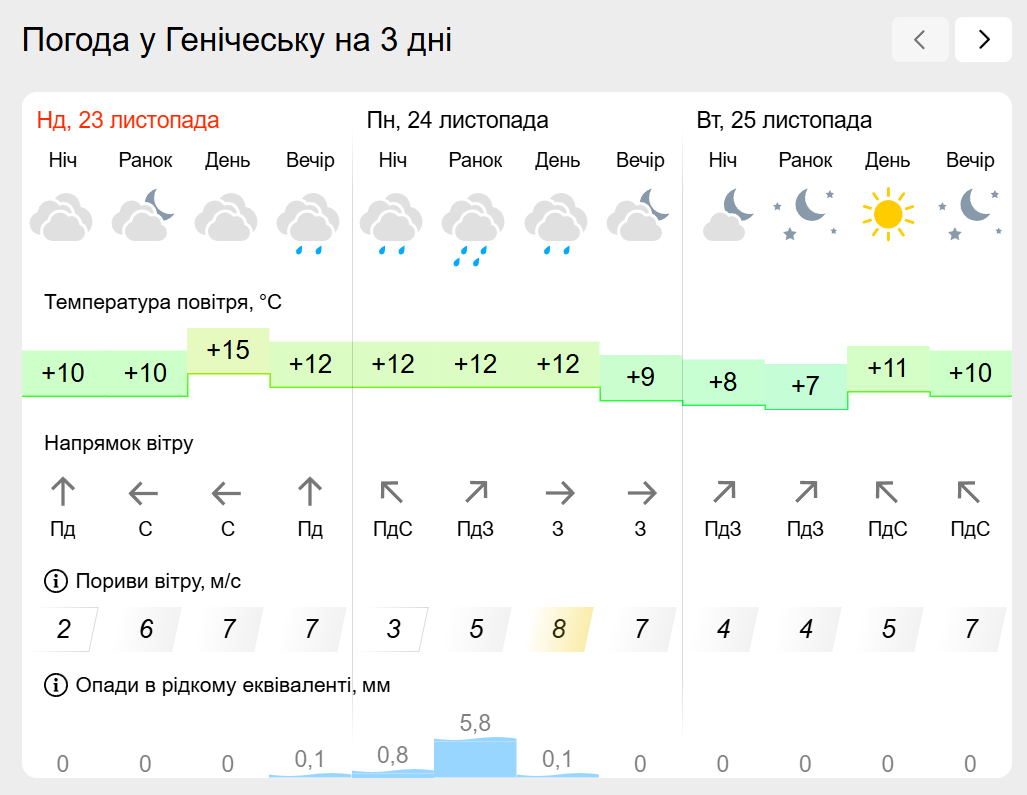Click the sun icon for Tuesday daytime
Screen dimensions: 1027x795
[x=887, y=214]
